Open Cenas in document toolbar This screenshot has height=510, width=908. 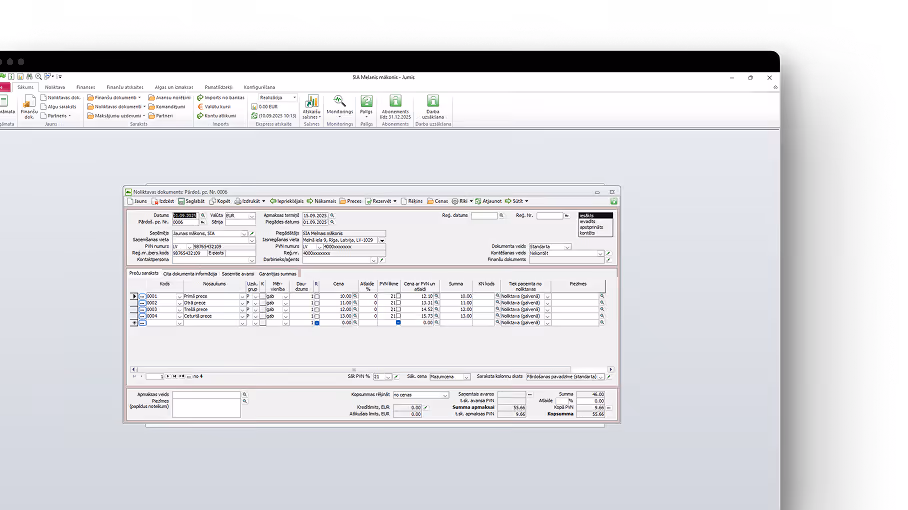[x=438, y=201]
